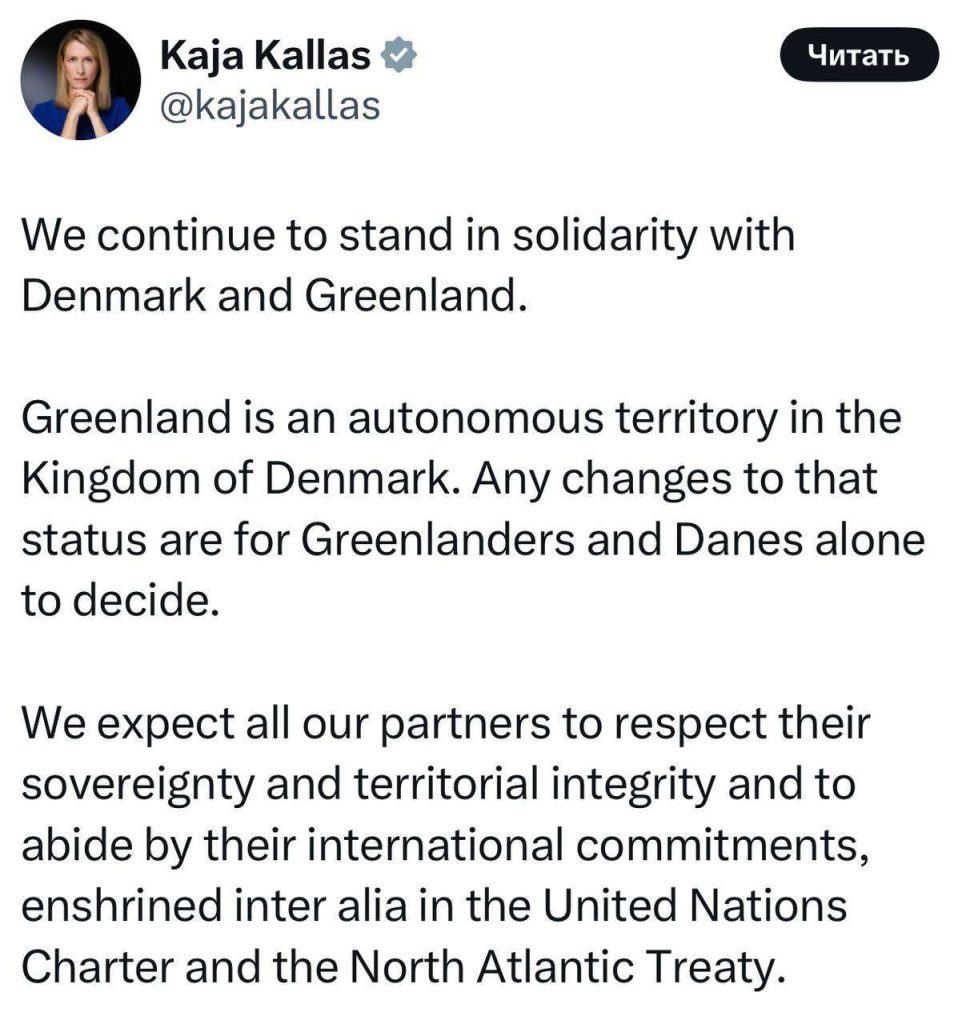The height and width of the screenshot is (1024, 978).
Task: Click the "Kaja Kallas" display name
Action: pyautogui.click(x=264, y=57)
